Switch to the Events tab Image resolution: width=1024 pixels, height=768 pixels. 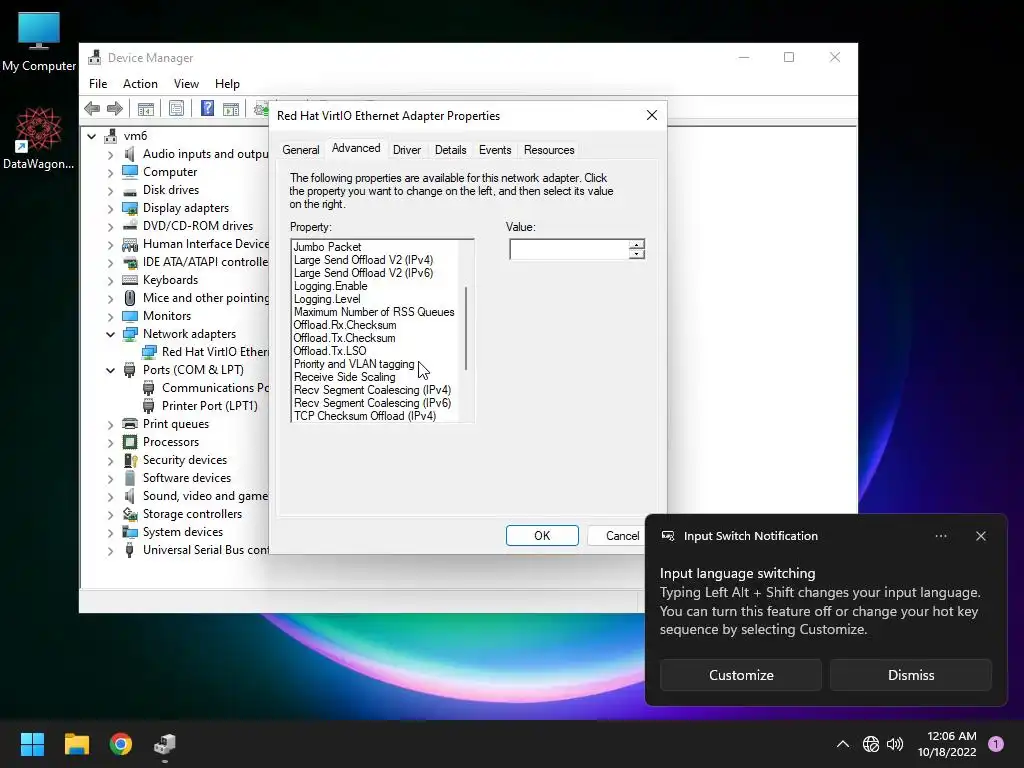[x=495, y=150]
